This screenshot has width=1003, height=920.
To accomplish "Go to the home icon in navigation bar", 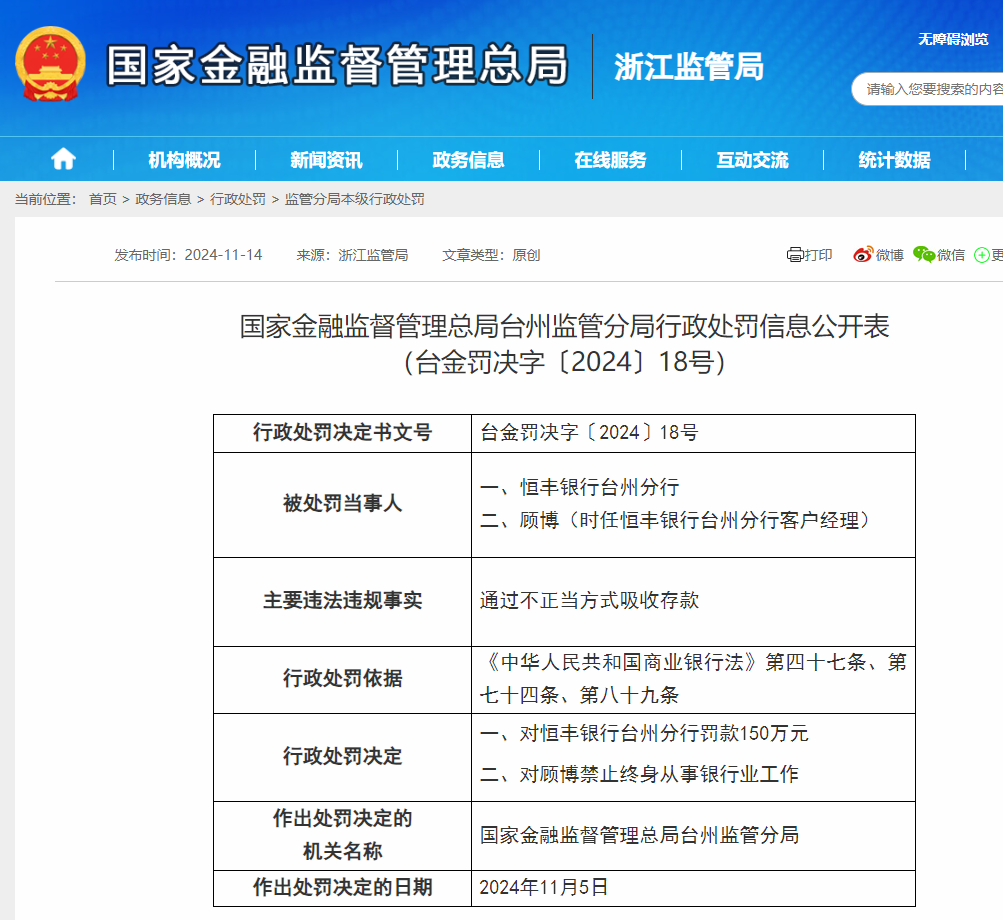I will [x=63, y=159].
